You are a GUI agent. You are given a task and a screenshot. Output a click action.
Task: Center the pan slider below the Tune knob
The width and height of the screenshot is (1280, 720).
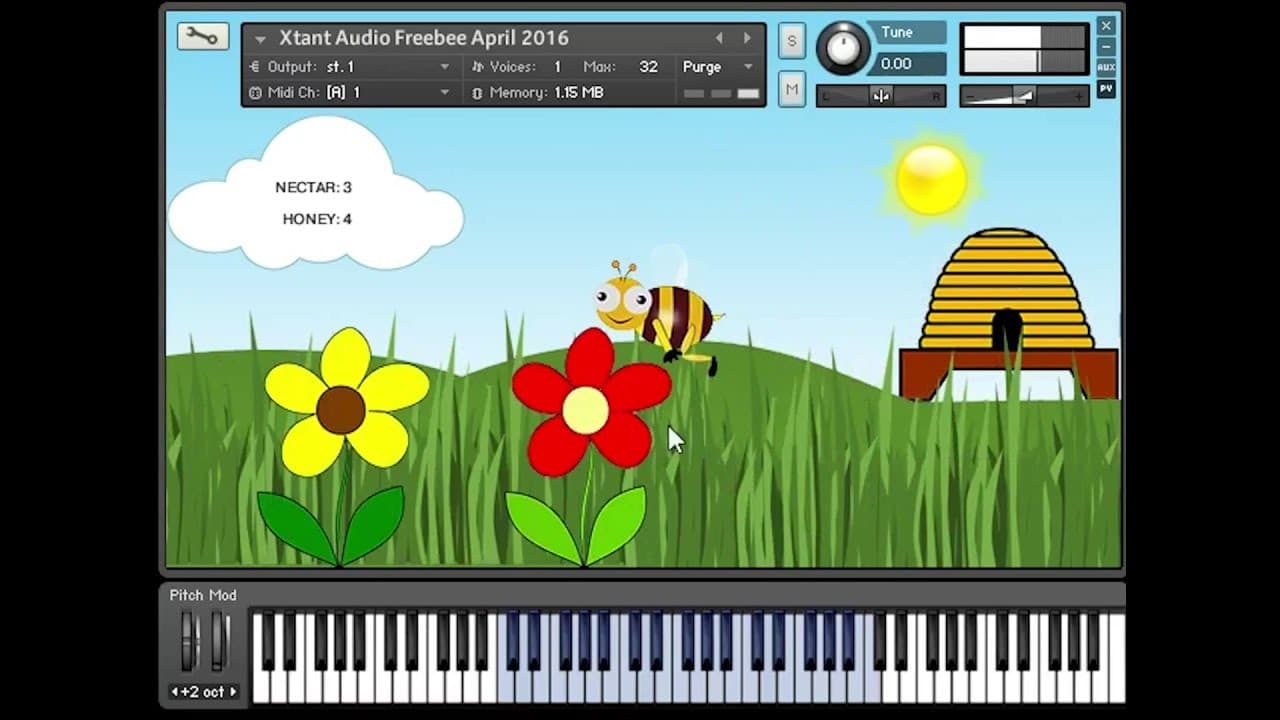coord(881,95)
